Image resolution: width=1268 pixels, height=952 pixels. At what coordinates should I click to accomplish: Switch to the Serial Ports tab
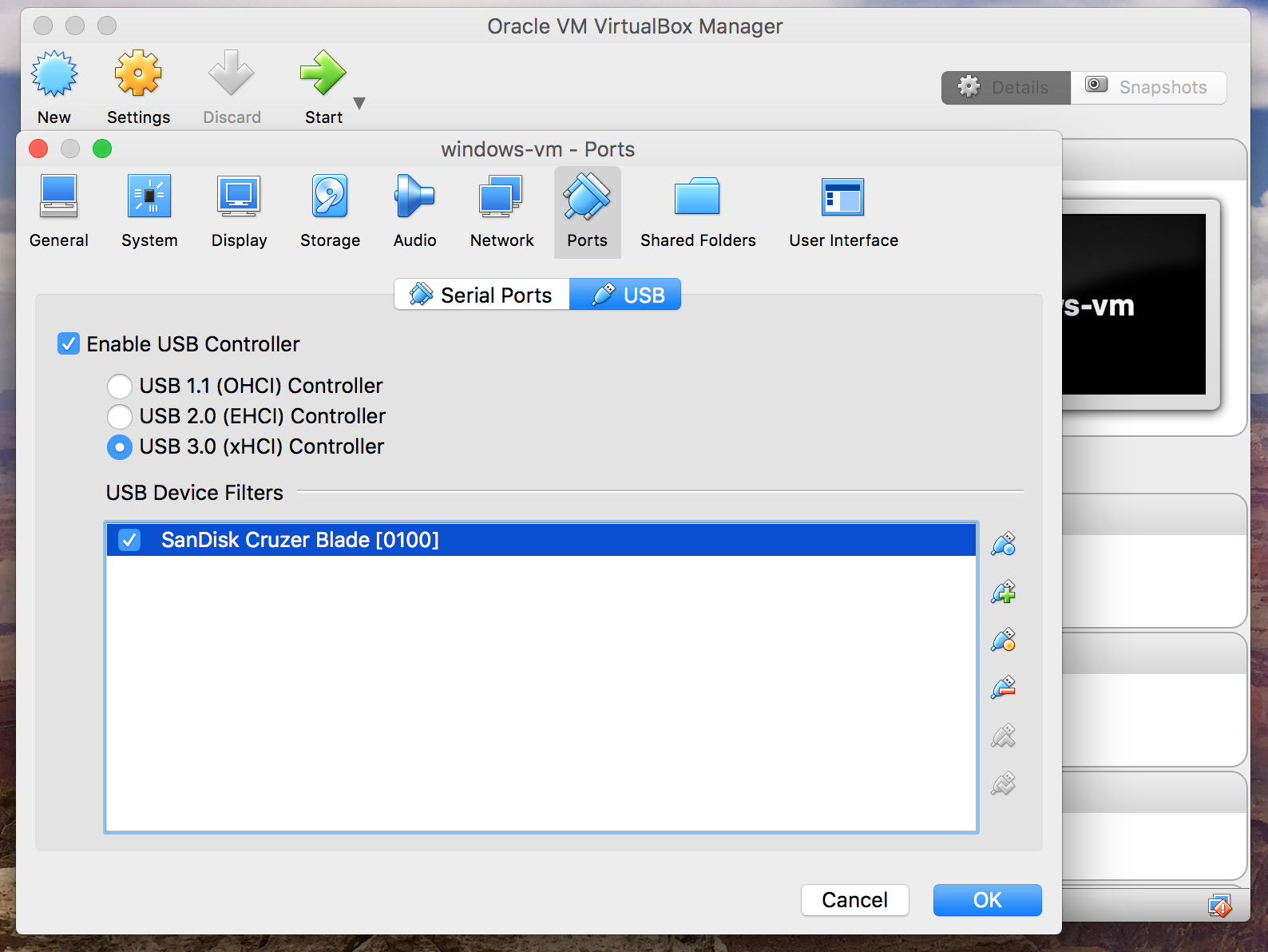coord(481,295)
